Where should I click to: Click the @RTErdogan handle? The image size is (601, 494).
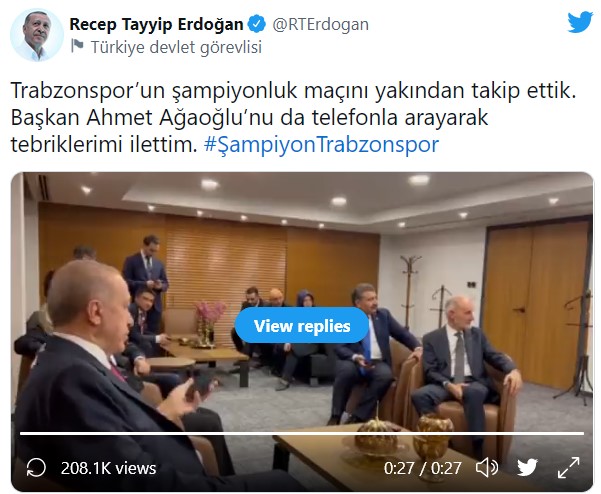tap(320, 25)
